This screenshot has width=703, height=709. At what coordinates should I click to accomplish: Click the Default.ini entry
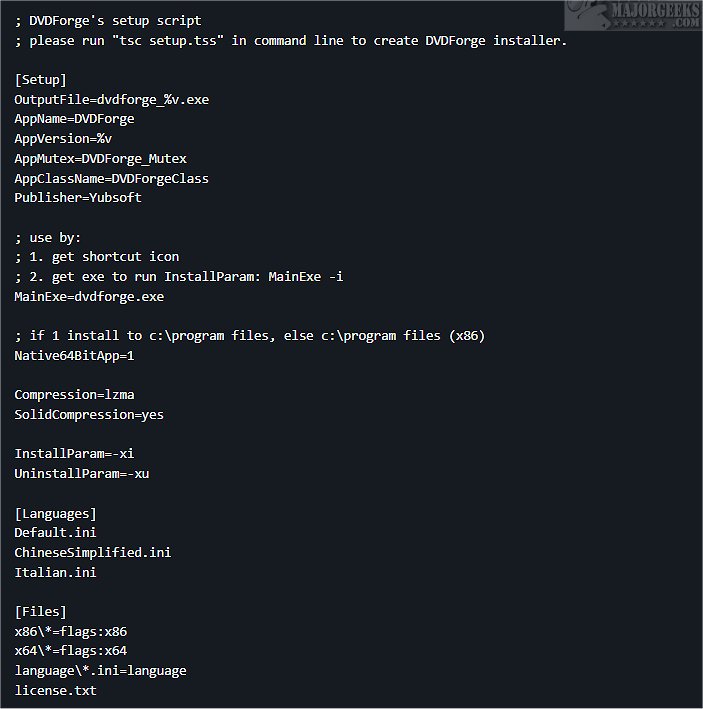[55, 533]
